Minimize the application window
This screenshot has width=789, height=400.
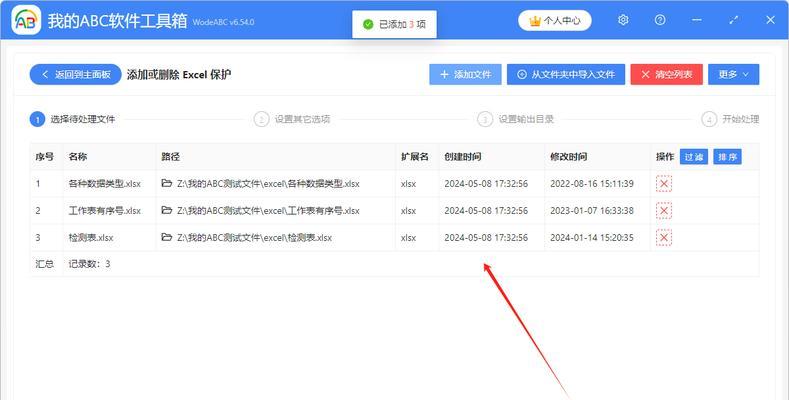tap(696, 20)
